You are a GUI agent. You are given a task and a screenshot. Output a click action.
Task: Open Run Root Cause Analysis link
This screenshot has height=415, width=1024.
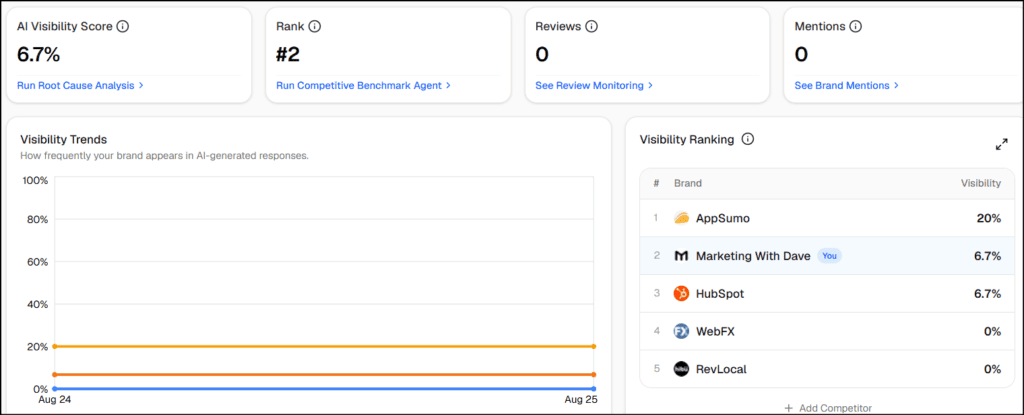pos(80,86)
